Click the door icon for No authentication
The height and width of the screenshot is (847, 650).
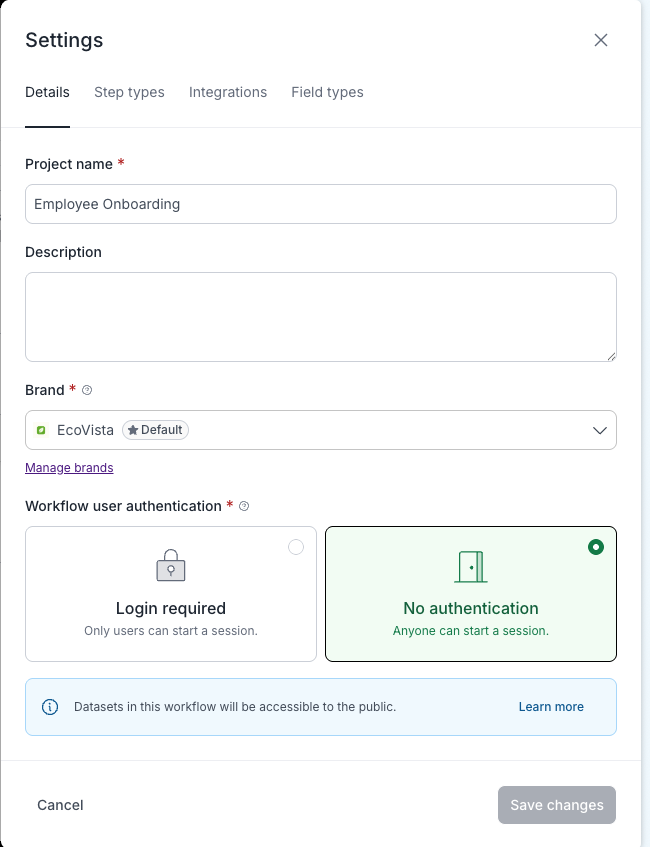(471, 566)
